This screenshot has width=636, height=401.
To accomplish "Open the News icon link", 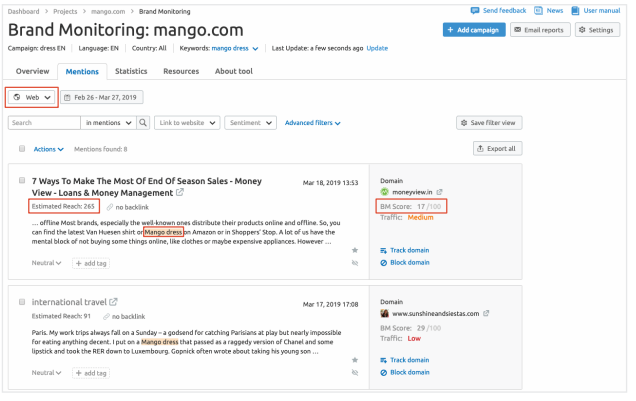I will tap(538, 11).
